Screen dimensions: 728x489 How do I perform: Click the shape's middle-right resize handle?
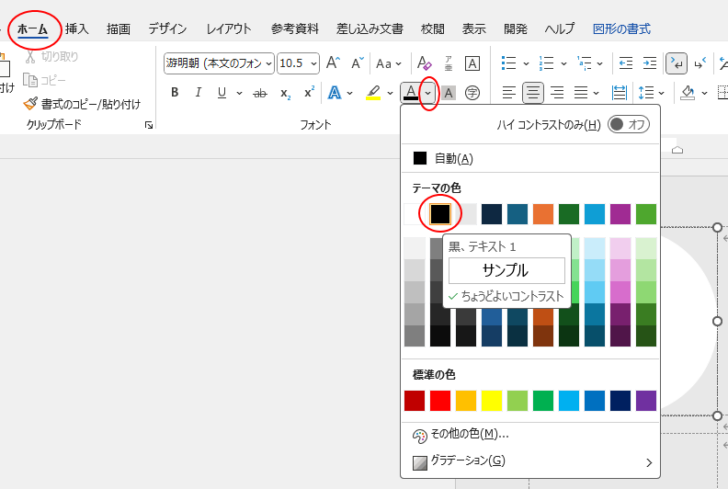(x=717, y=321)
